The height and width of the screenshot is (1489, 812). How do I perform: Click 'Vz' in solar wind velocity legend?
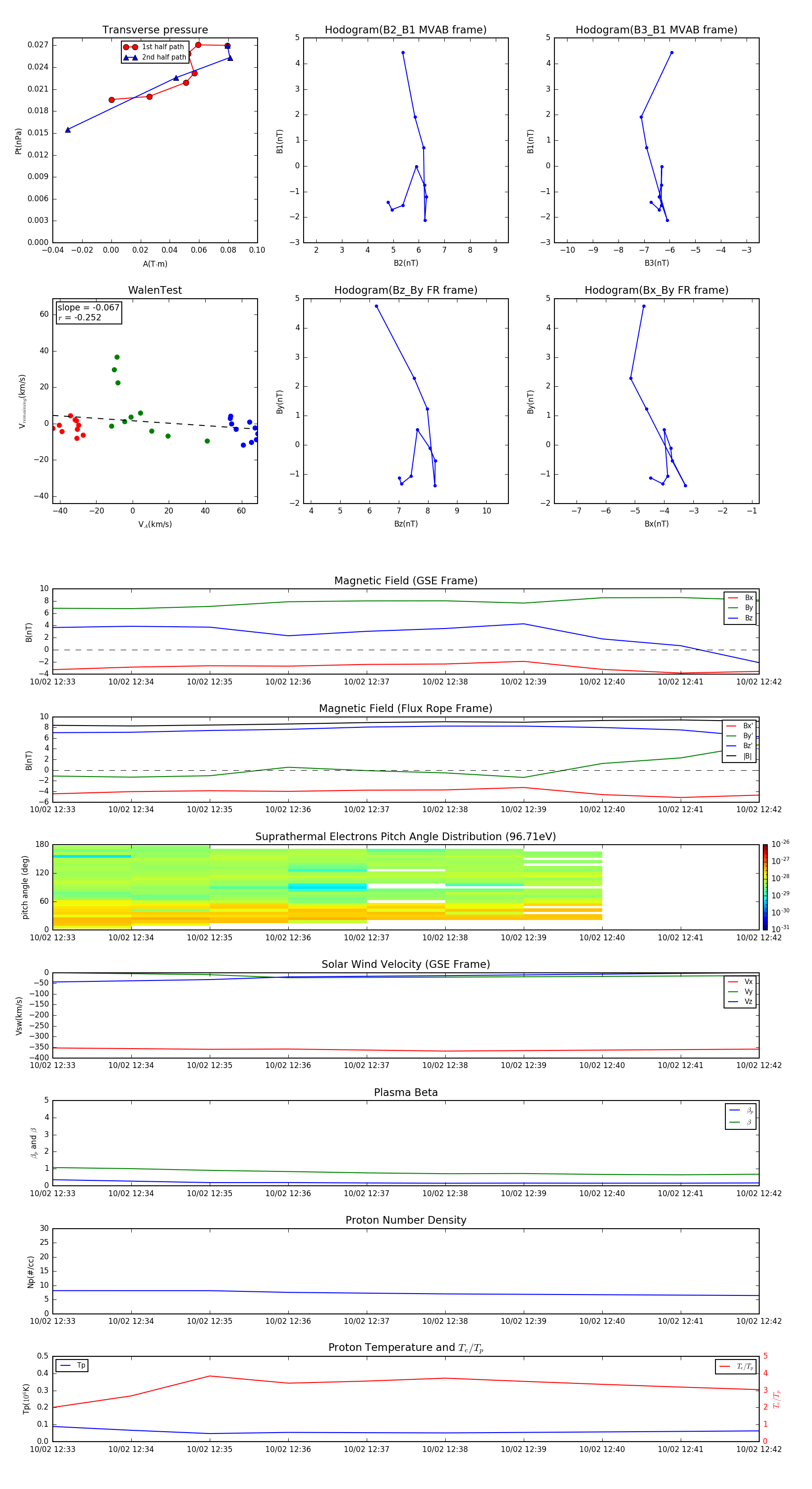(740, 1002)
